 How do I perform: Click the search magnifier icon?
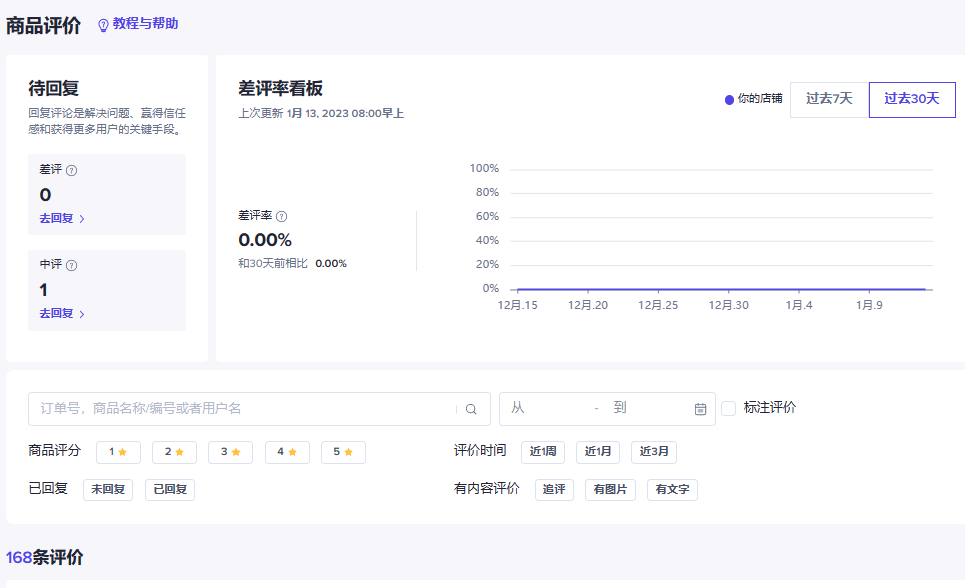click(x=471, y=409)
